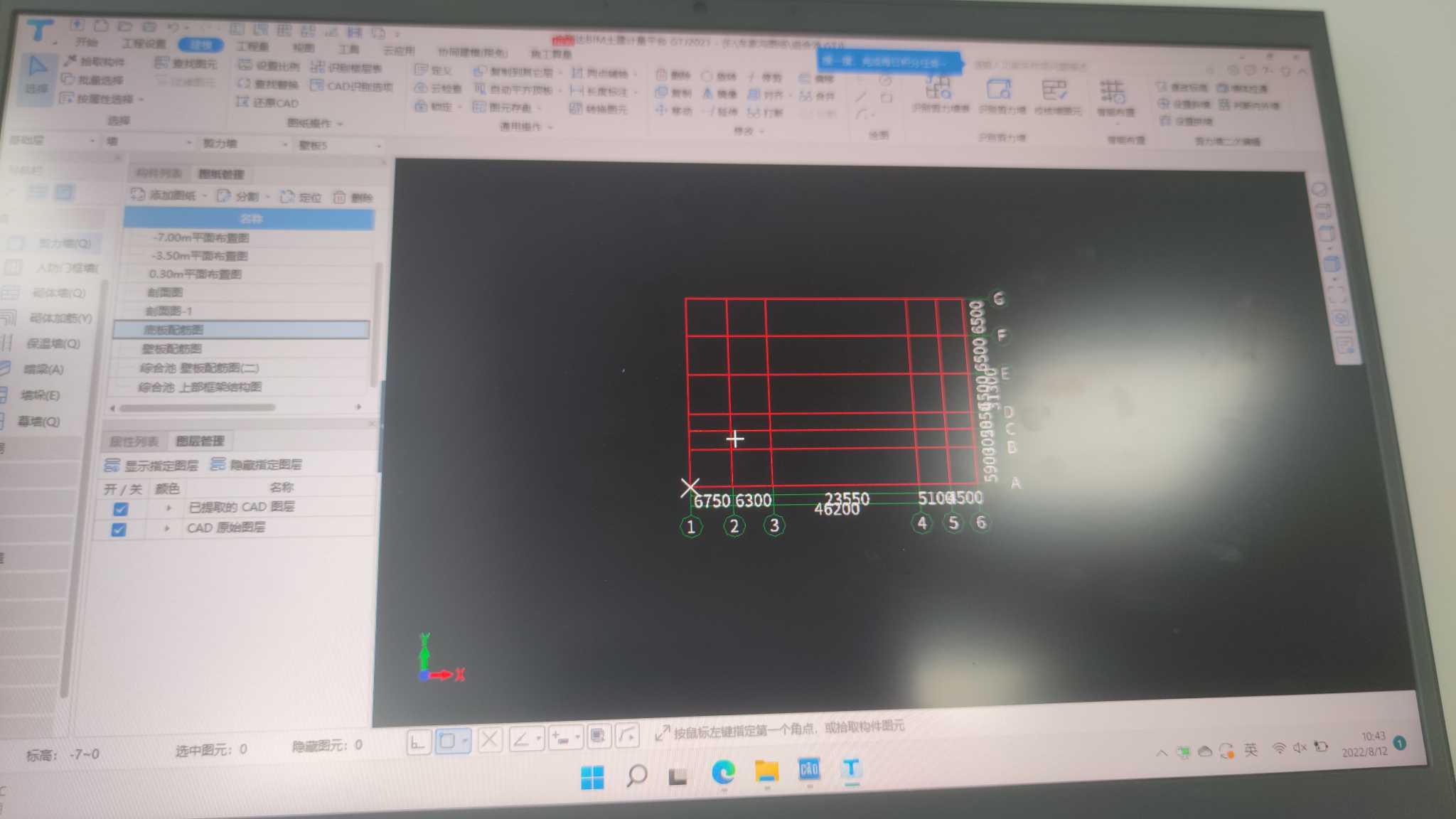Screen dimensions: 1456x819
Task: Select the 选择 arrow tool
Action: [36, 75]
